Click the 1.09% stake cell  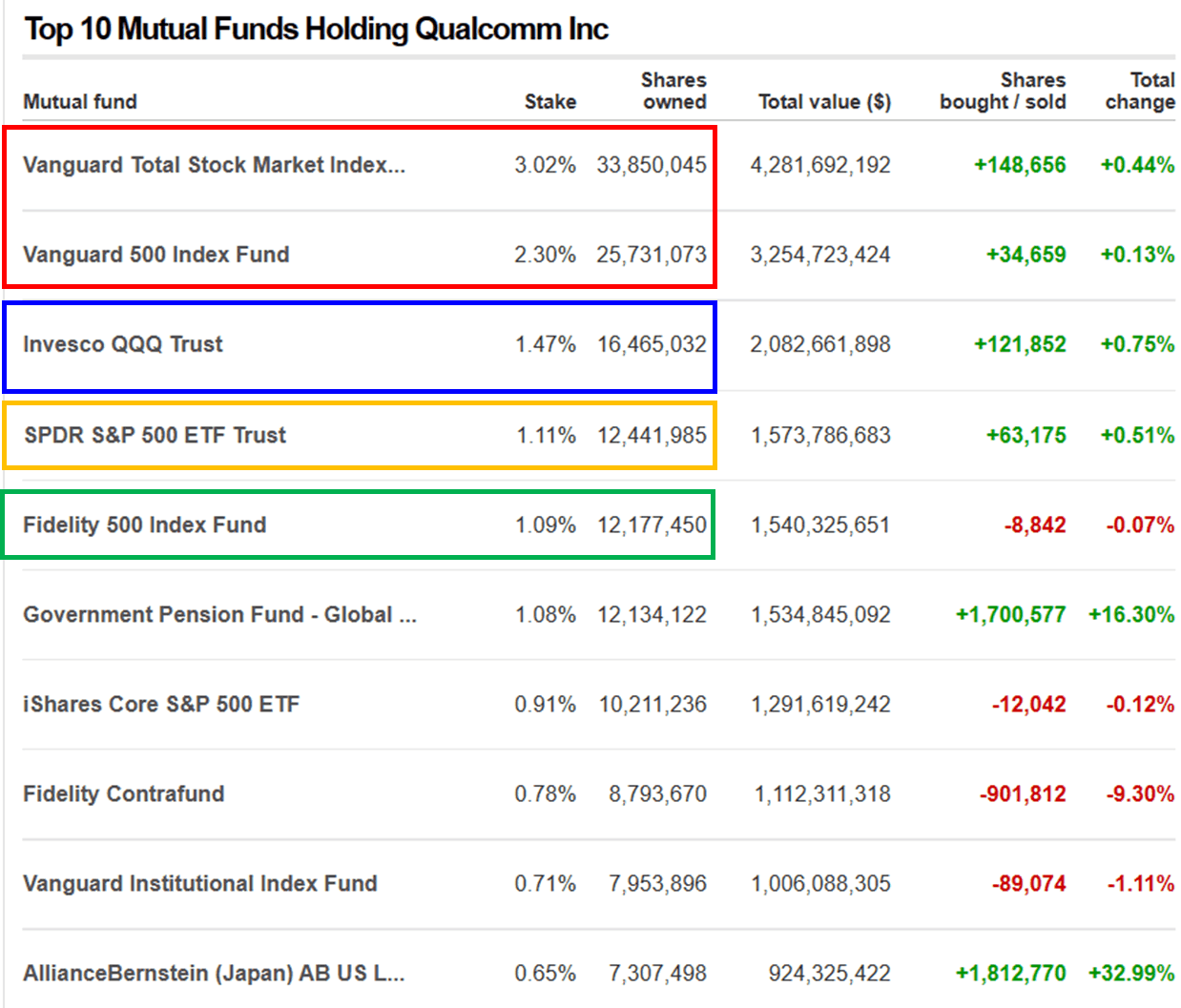[546, 525]
